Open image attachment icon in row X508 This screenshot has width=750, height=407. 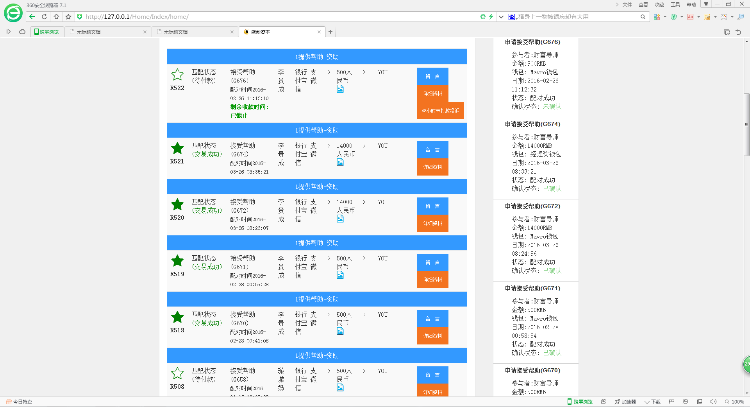340,387
